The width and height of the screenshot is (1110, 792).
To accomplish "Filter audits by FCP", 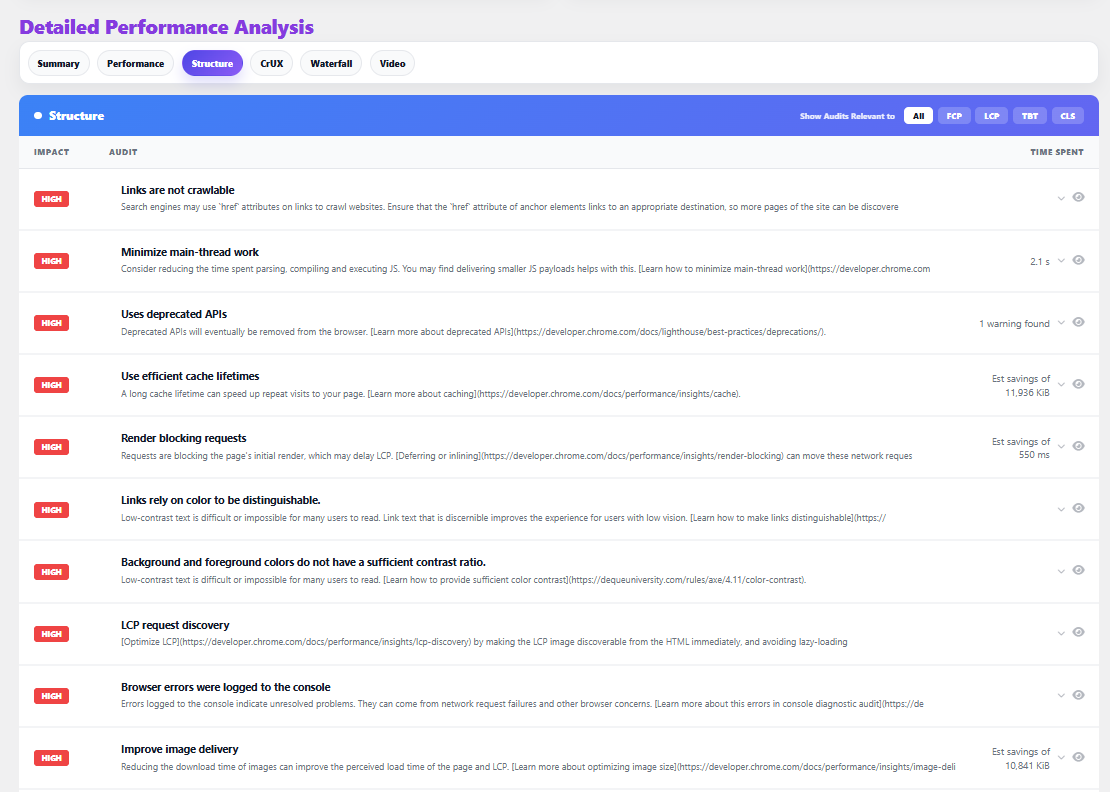I will click(x=954, y=116).
